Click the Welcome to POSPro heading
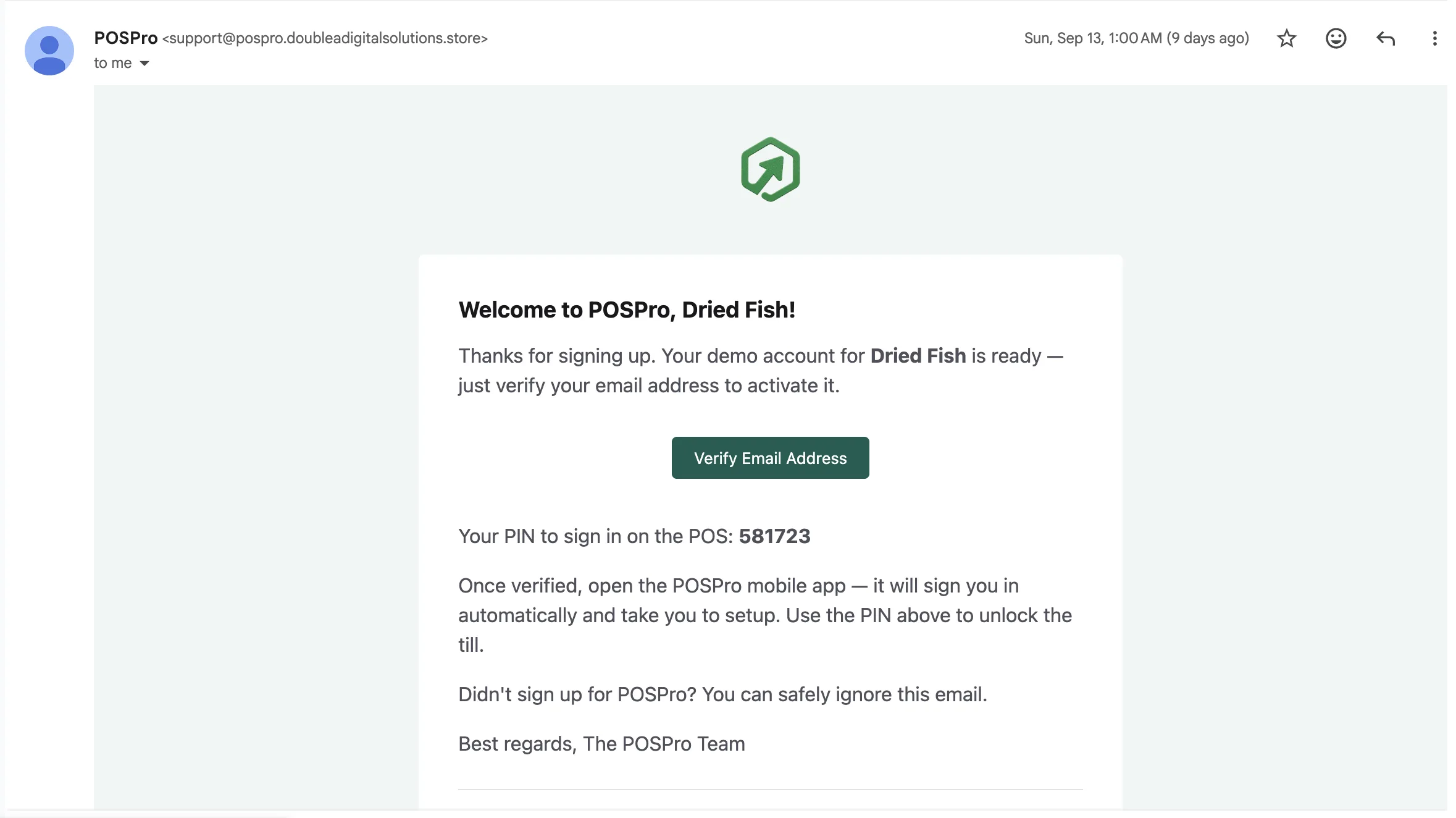1456x818 pixels. [x=627, y=310]
